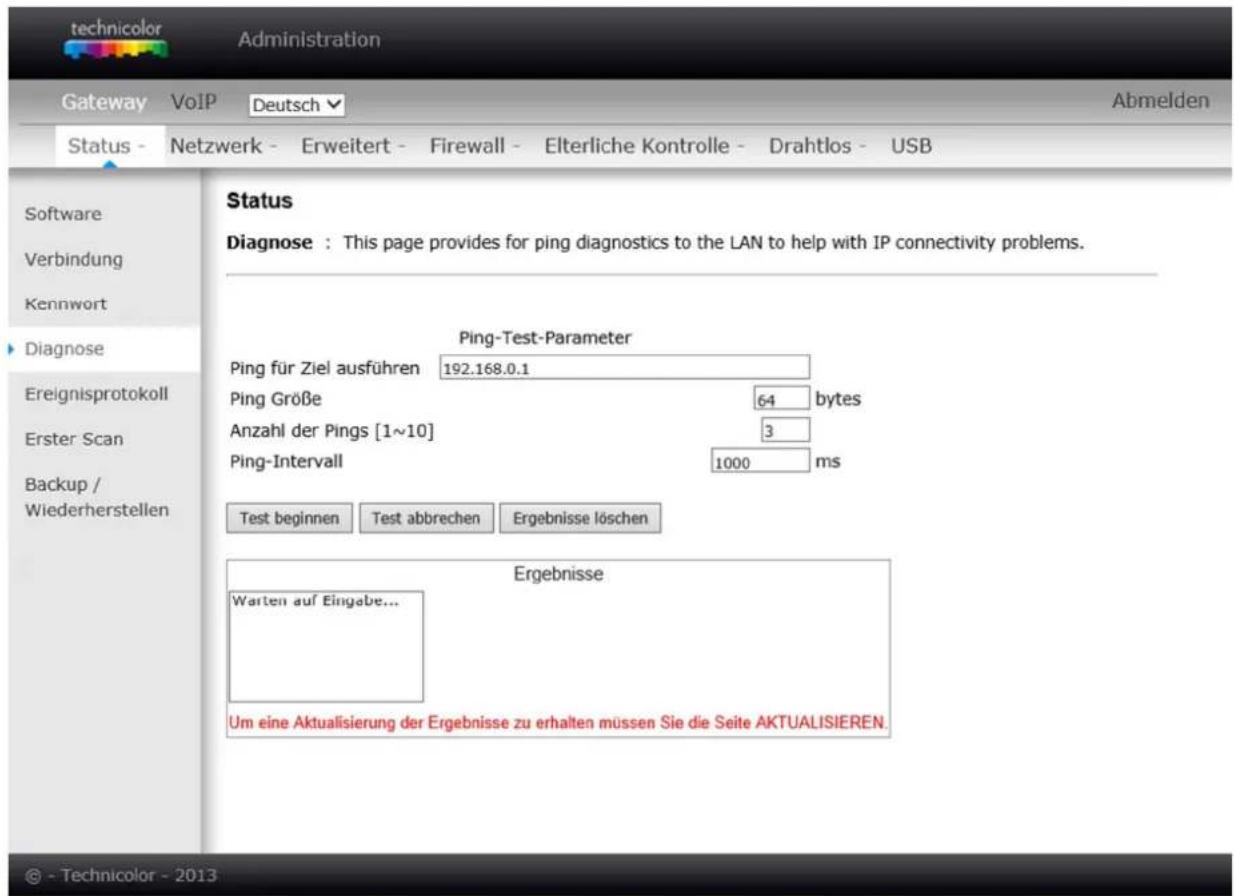Go to the Kennwort sidebar page
This screenshot has height=896, width=1234.
[x=64, y=303]
